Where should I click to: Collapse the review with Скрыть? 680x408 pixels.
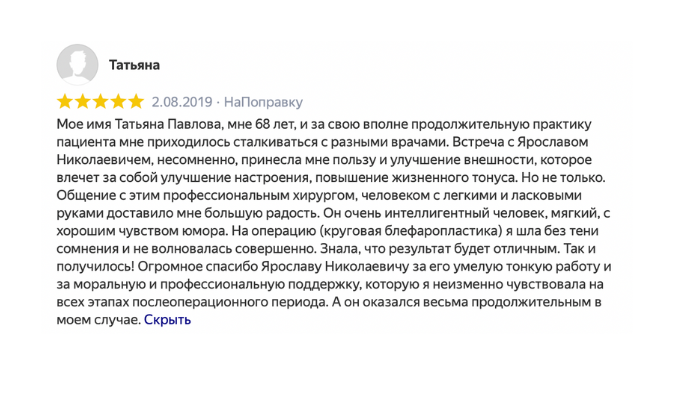[x=167, y=320]
